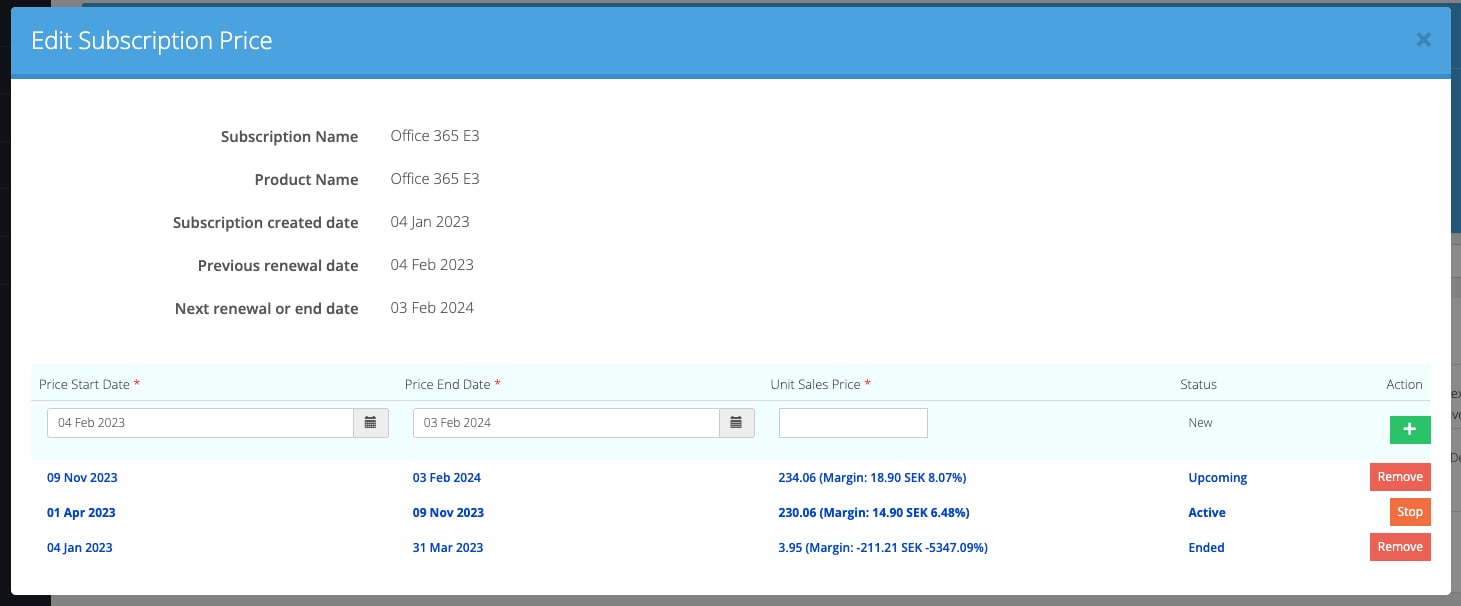Click the Unit Sales Price input box
The width and height of the screenshot is (1461, 606).
[853, 423]
